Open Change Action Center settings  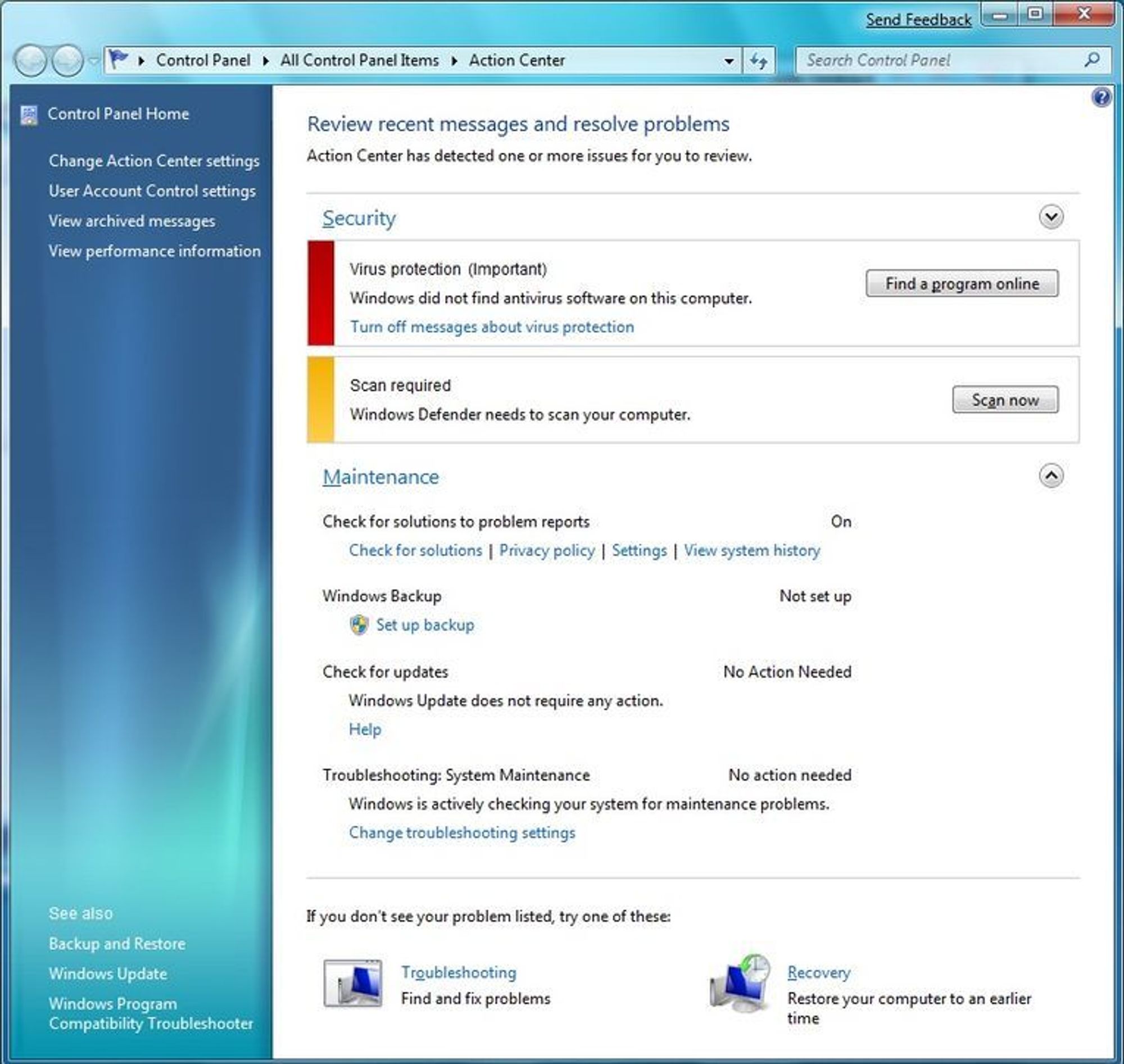coord(153,161)
